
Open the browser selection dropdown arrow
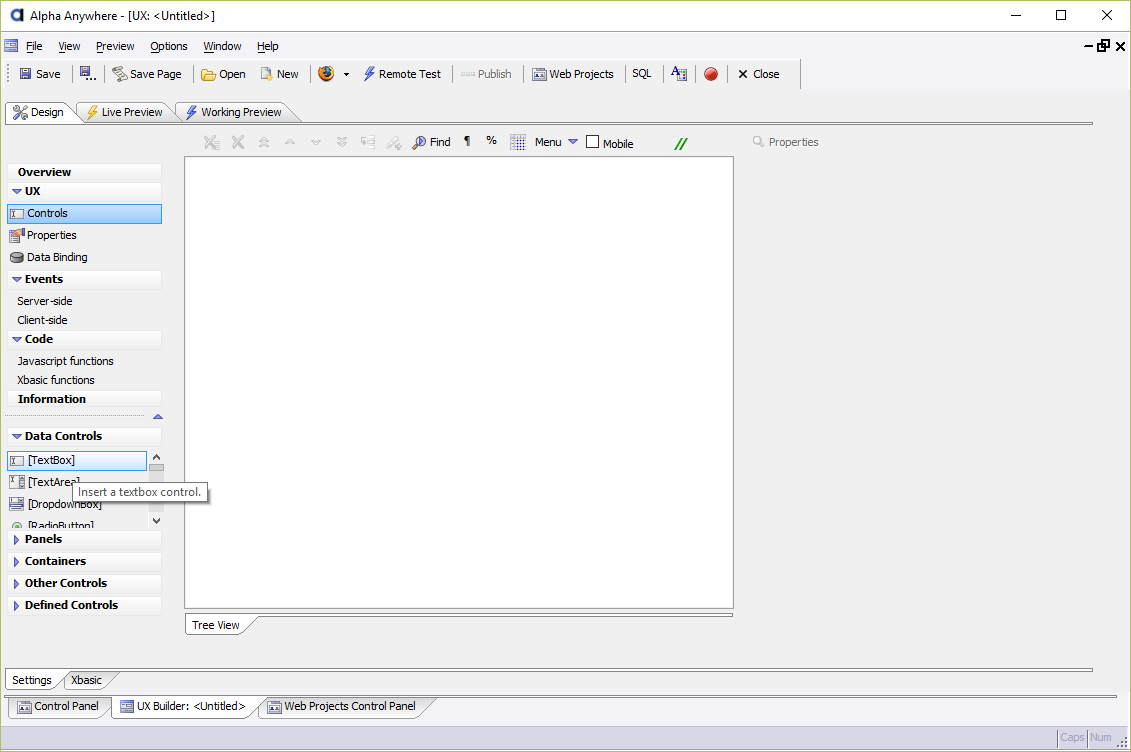[x=346, y=74]
